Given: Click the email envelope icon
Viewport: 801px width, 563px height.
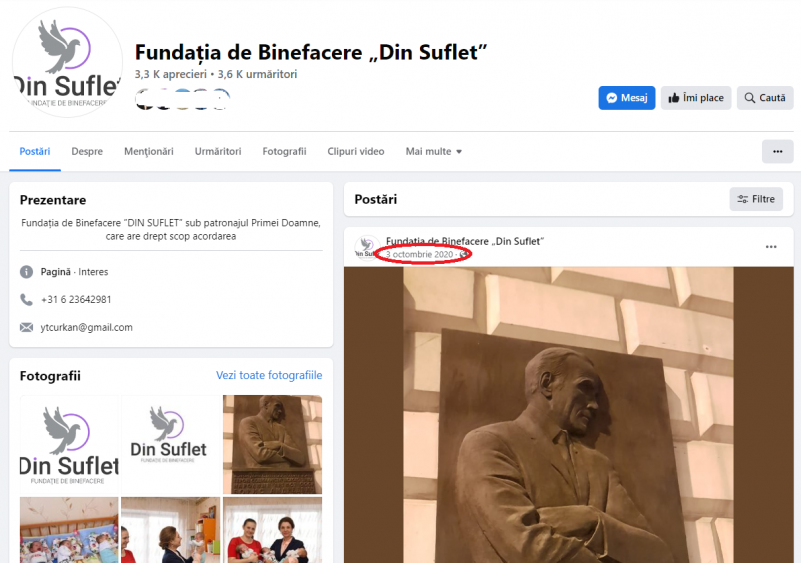Looking at the screenshot, I should pyautogui.click(x=26, y=327).
